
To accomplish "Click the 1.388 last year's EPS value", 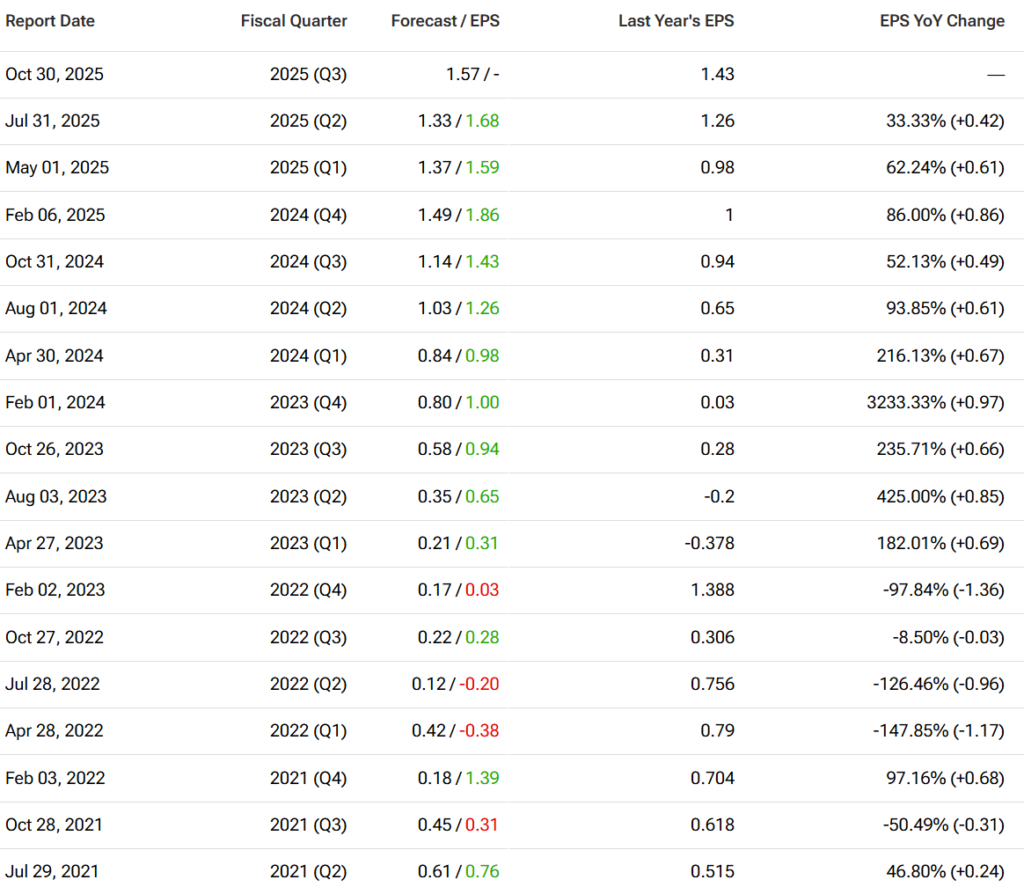I will pyautogui.click(x=712, y=590).
